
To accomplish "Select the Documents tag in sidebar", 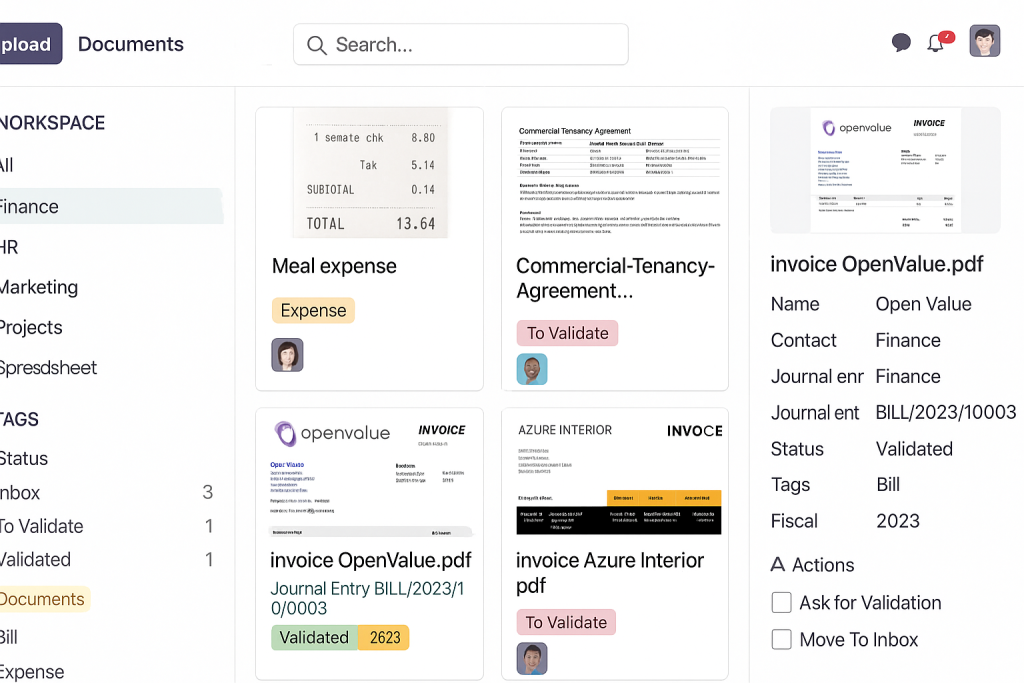I will click(42, 599).
